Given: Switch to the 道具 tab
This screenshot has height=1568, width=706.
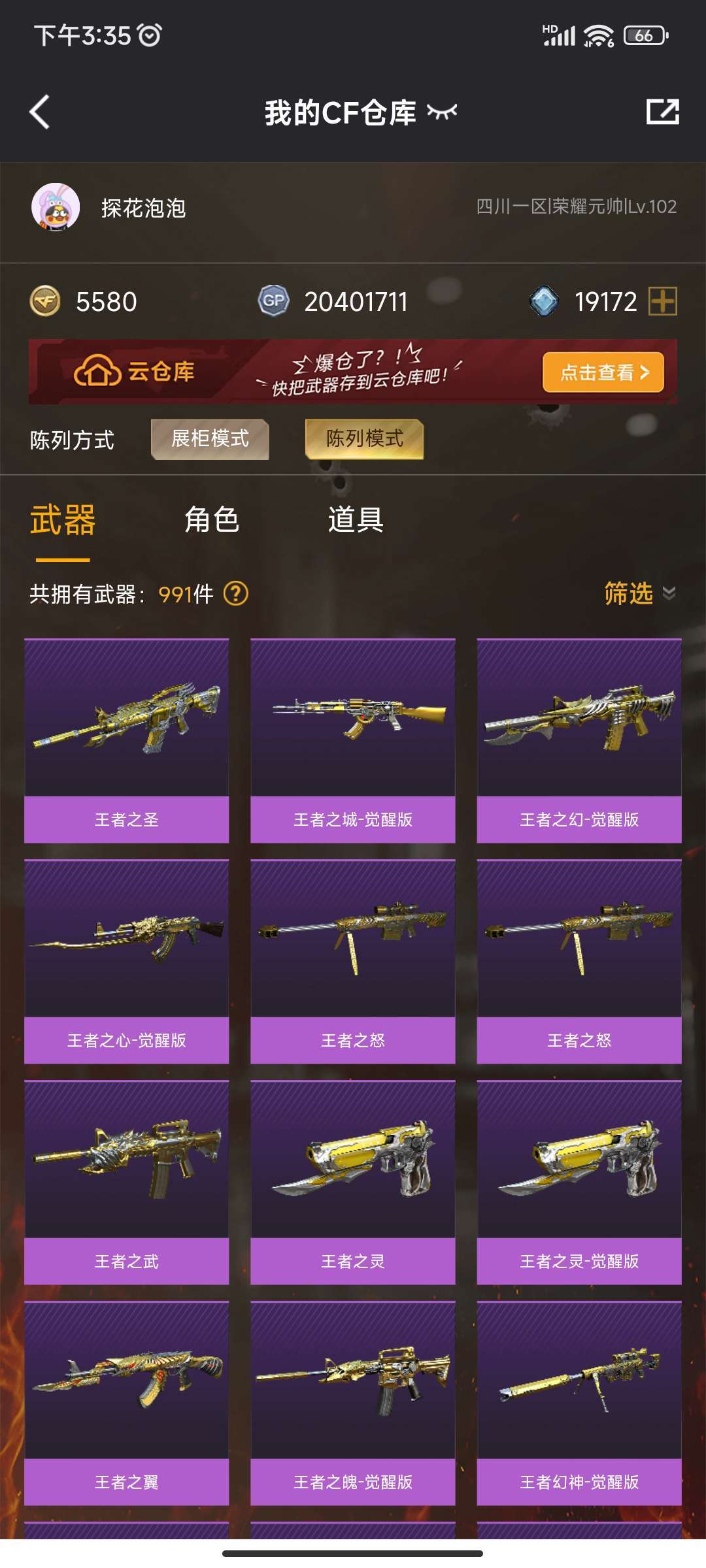Looking at the screenshot, I should pyautogui.click(x=356, y=520).
